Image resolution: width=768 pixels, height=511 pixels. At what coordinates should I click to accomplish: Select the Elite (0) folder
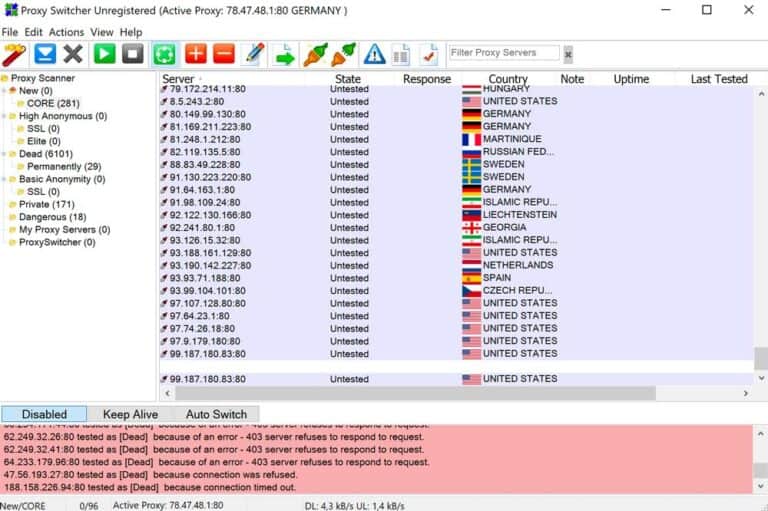(44, 141)
